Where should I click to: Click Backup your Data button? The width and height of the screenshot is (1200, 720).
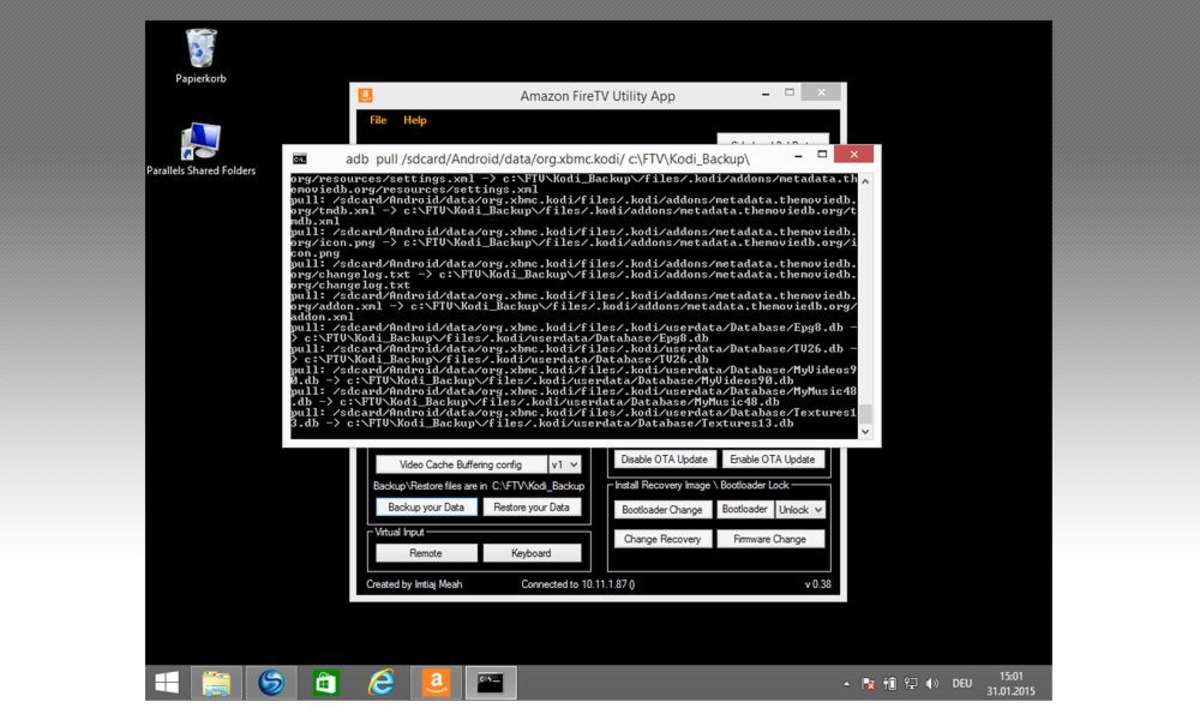coord(426,507)
